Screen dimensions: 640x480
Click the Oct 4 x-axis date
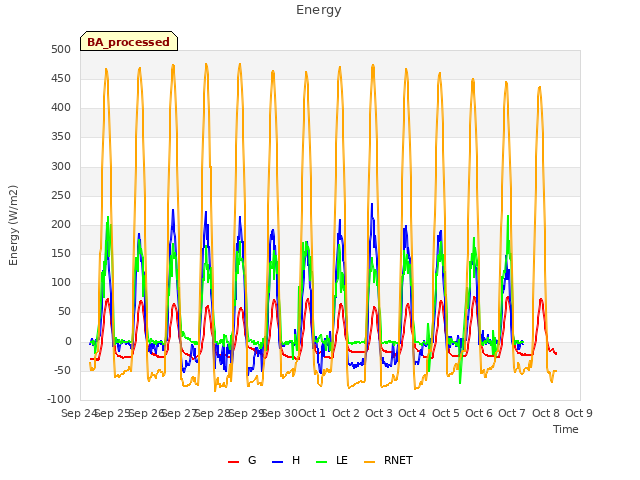point(412,413)
